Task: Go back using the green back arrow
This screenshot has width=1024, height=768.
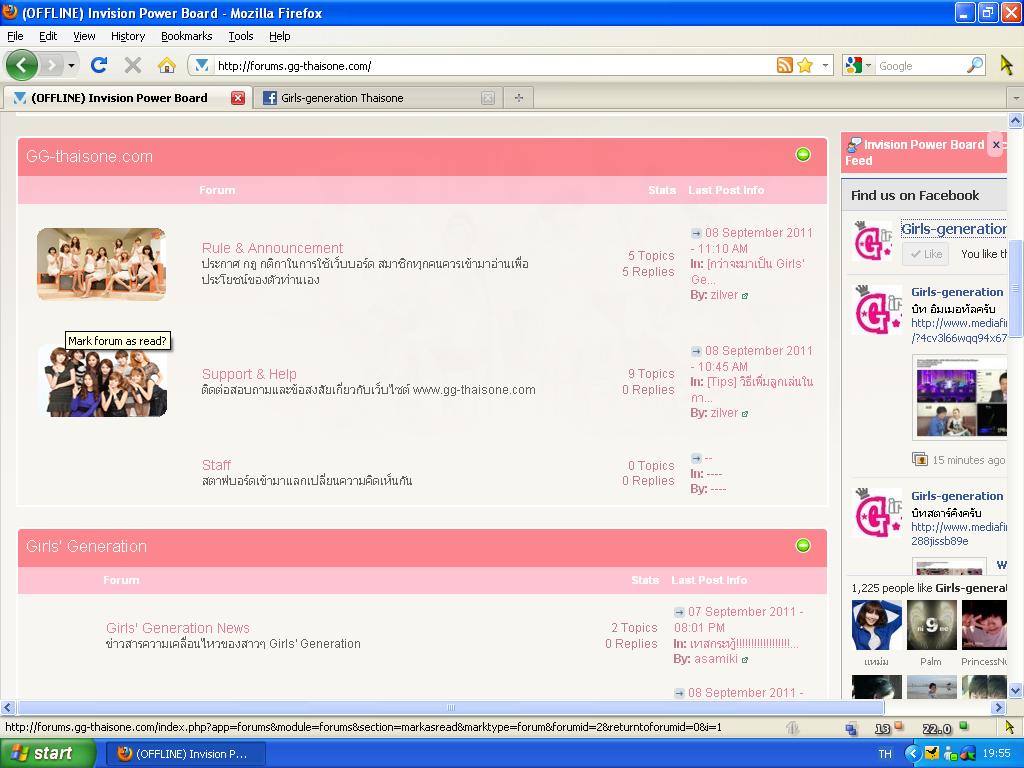Action: 22,65
